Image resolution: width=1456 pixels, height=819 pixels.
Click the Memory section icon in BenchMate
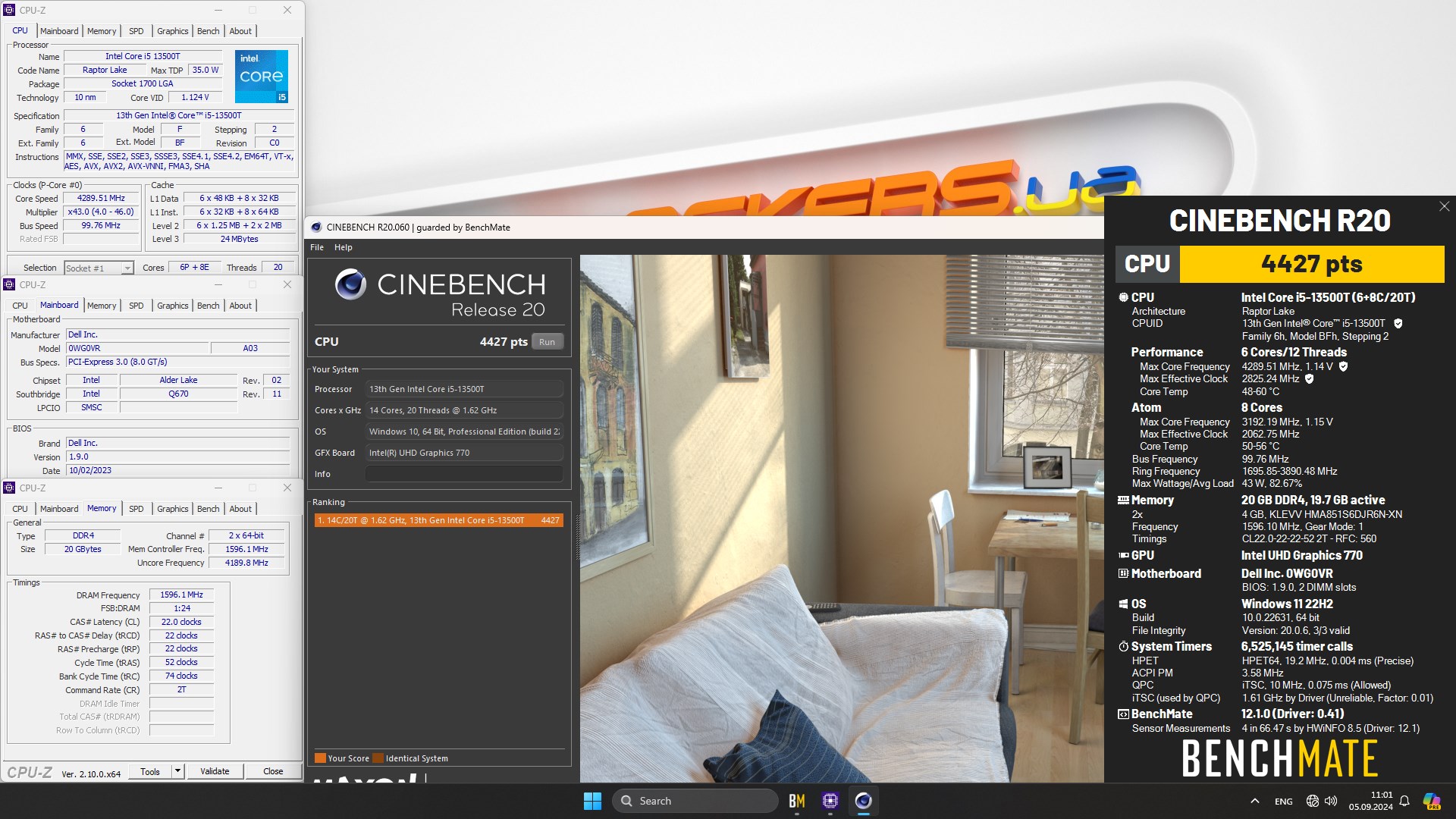click(1123, 500)
